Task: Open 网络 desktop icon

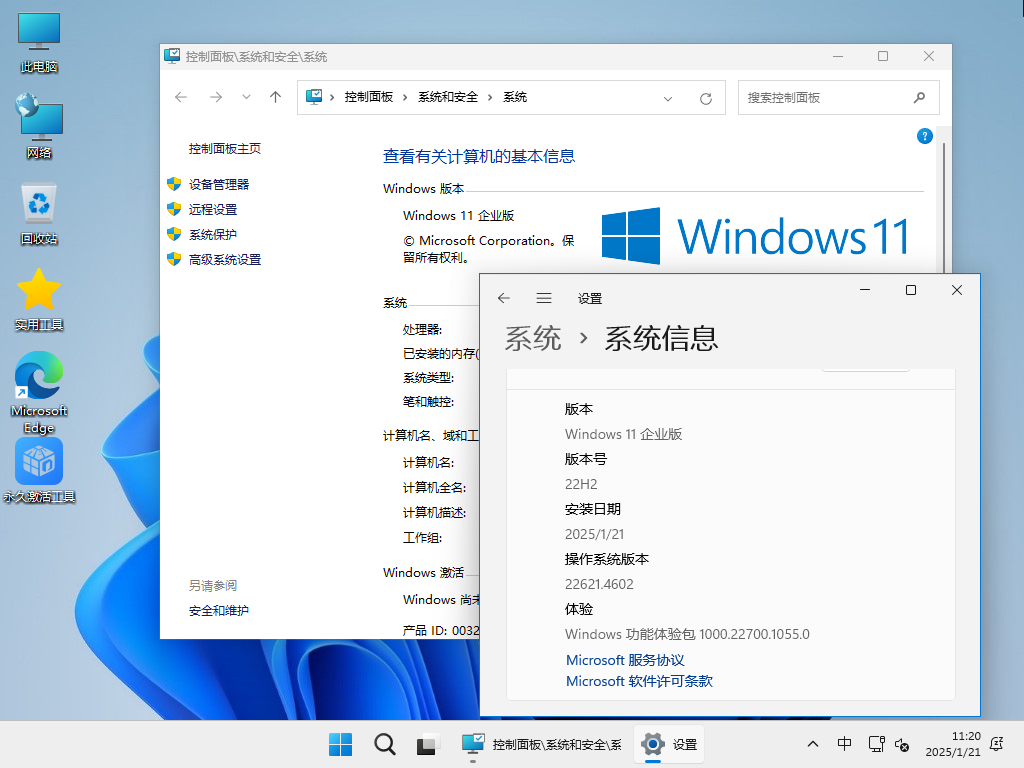Action: (x=39, y=127)
